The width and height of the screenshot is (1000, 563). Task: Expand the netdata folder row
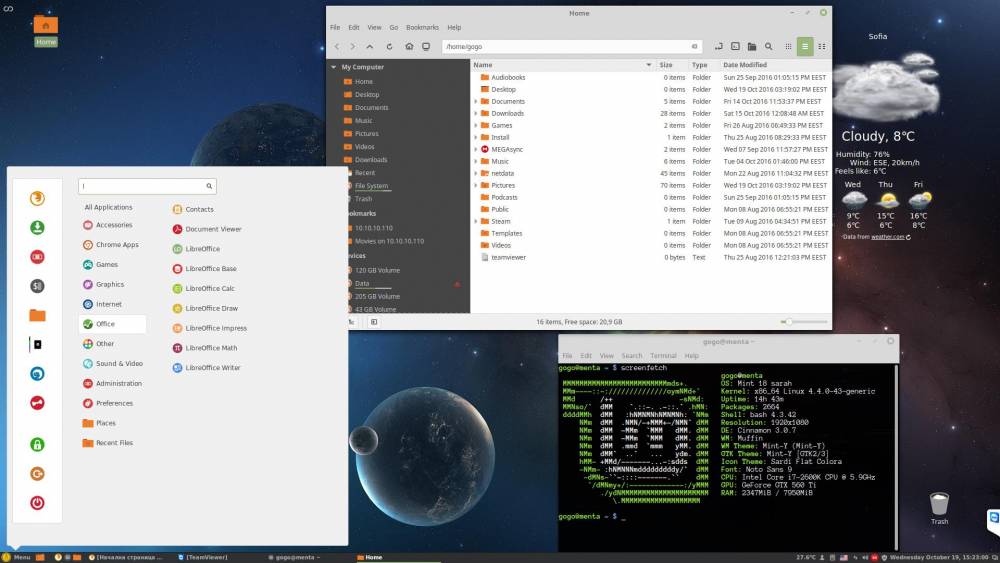point(476,173)
